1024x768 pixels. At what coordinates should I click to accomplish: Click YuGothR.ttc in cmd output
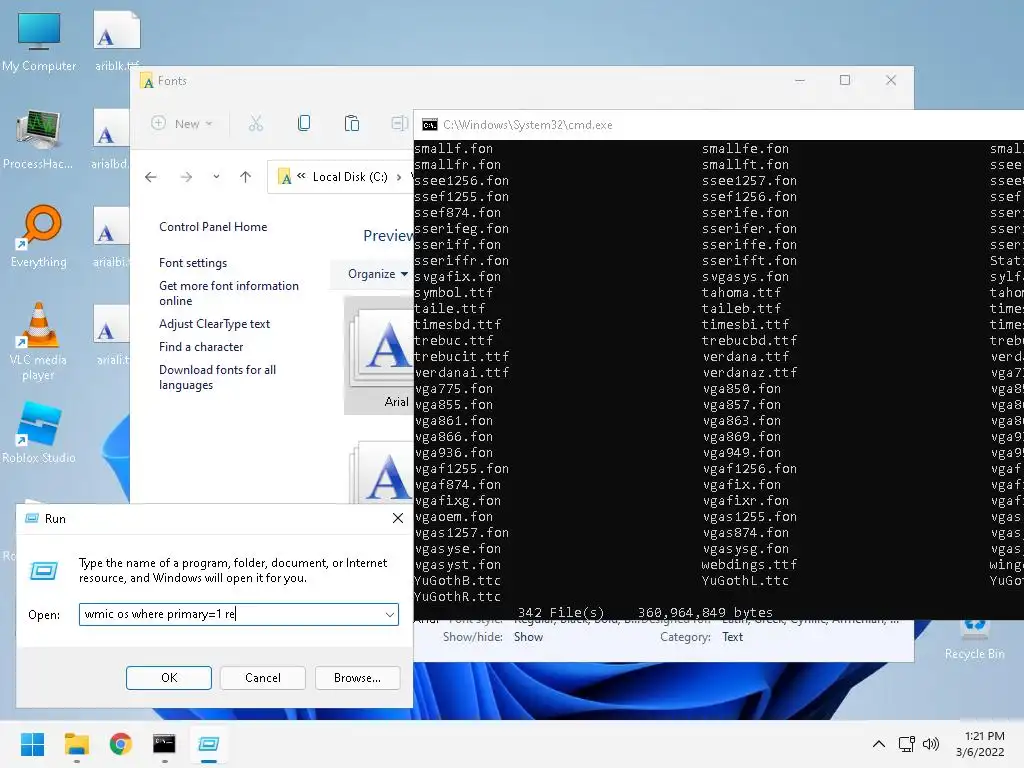(x=457, y=596)
